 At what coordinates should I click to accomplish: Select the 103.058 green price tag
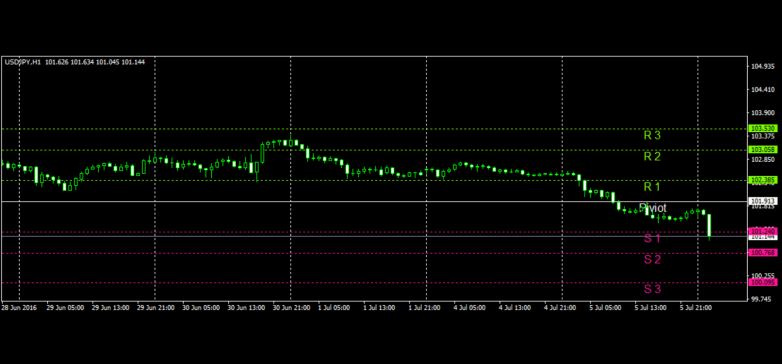pyautogui.click(x=763, y=150)
